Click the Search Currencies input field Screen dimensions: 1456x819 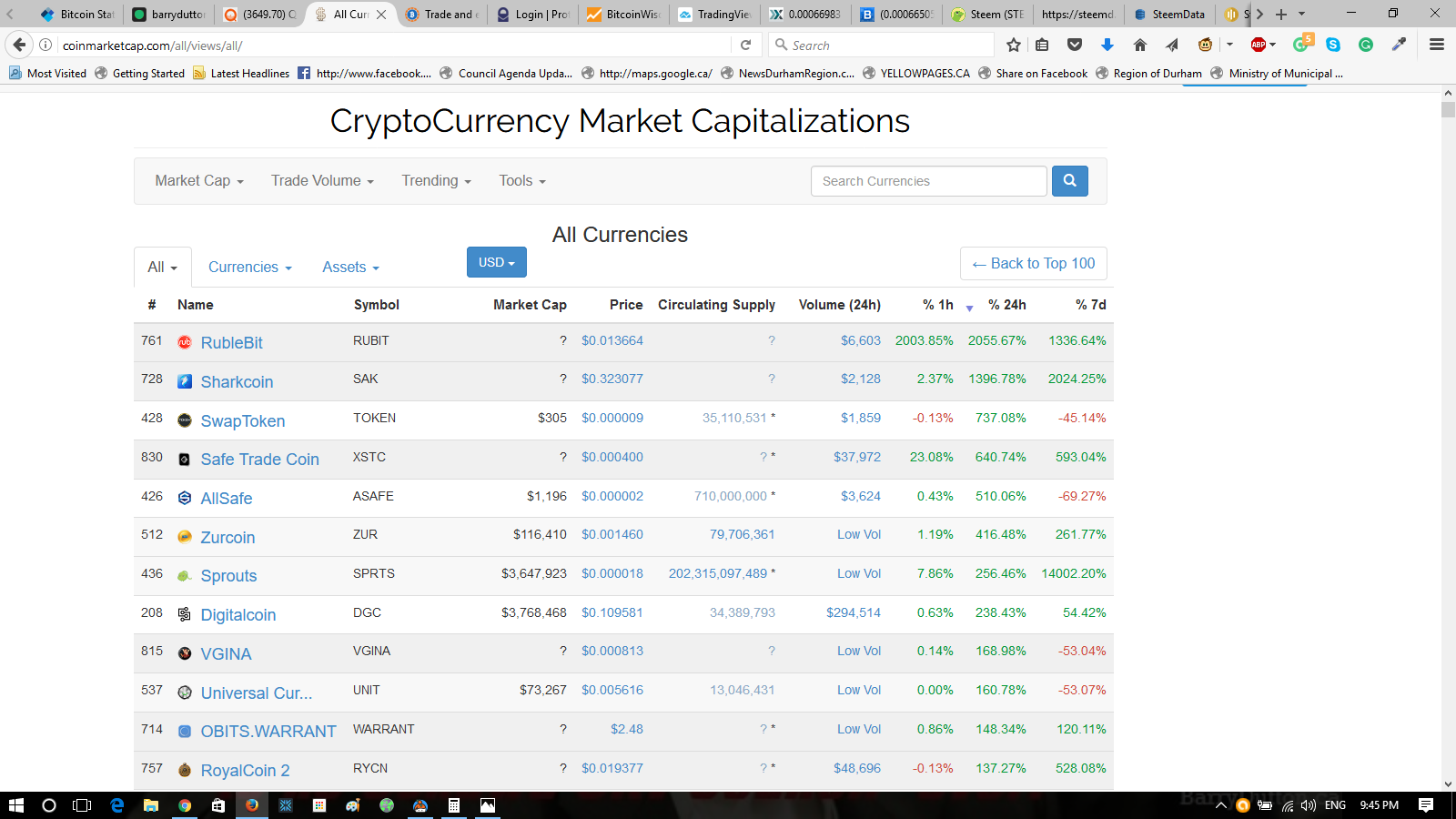pyautogui.click(x=928, y=181)
